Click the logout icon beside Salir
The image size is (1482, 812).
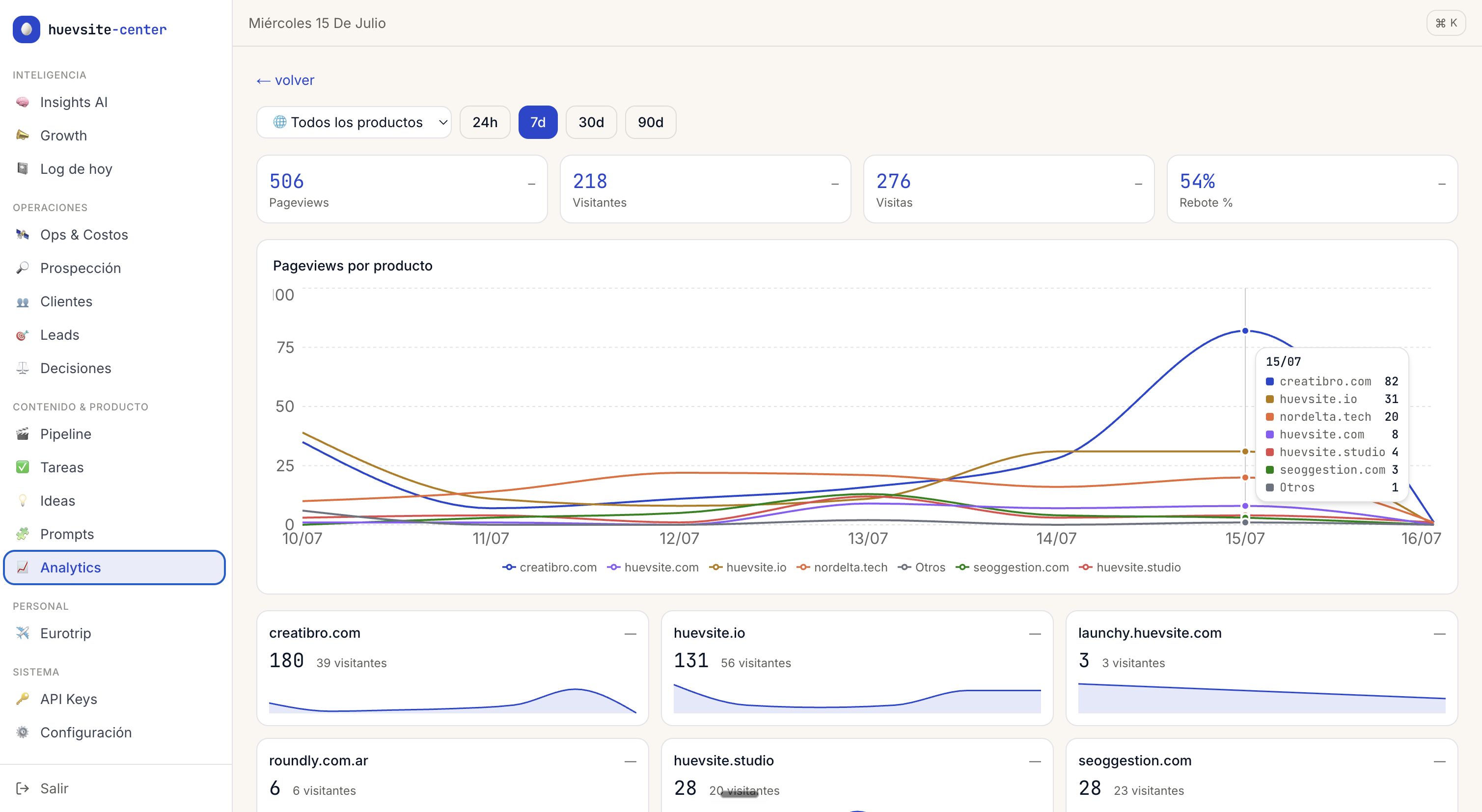[x=23, y=788]
